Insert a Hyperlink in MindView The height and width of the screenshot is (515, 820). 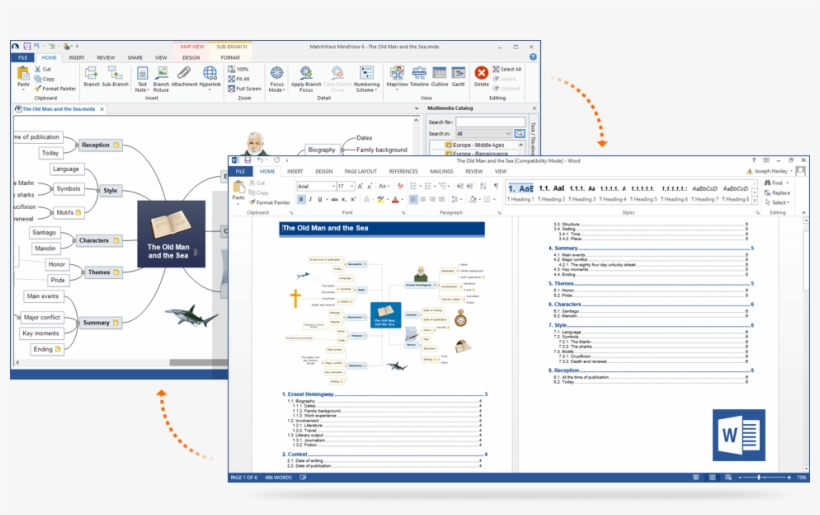point(210,77)
